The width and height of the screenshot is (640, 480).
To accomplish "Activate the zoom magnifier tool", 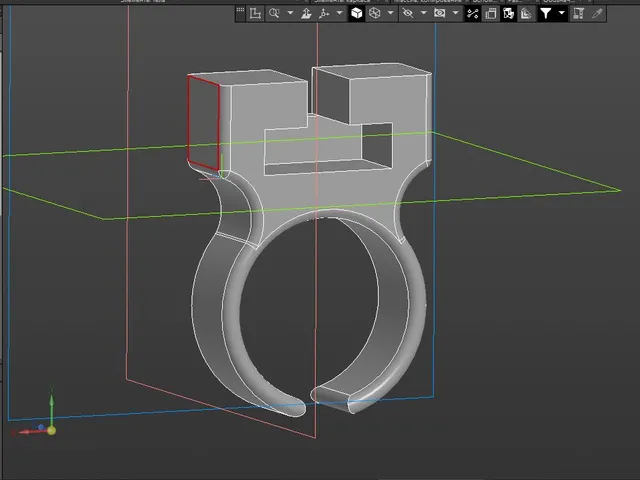I will click(274, 13).
